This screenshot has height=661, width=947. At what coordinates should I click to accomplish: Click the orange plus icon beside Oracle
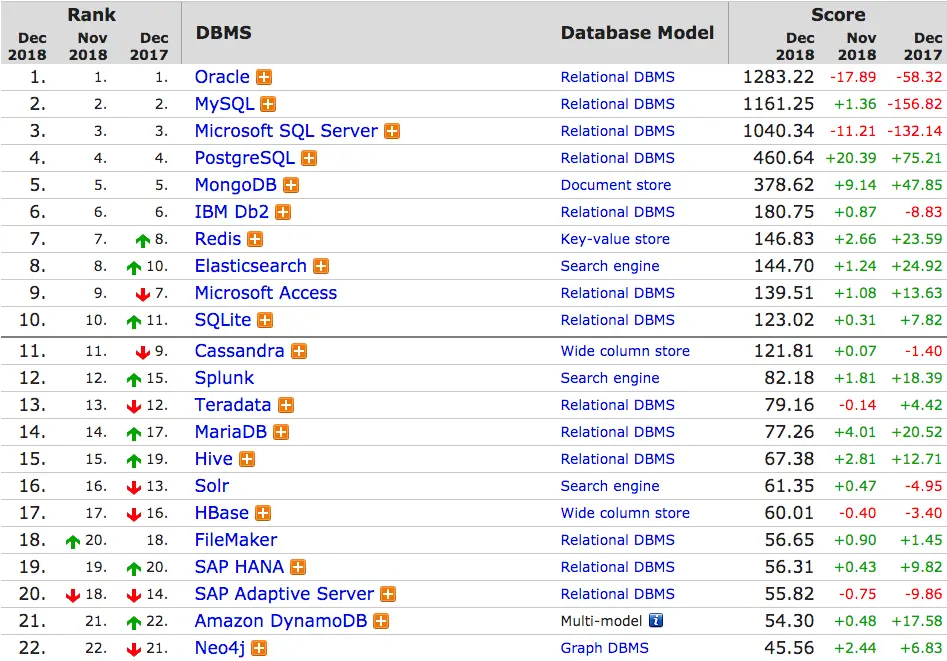pos(264,77)
